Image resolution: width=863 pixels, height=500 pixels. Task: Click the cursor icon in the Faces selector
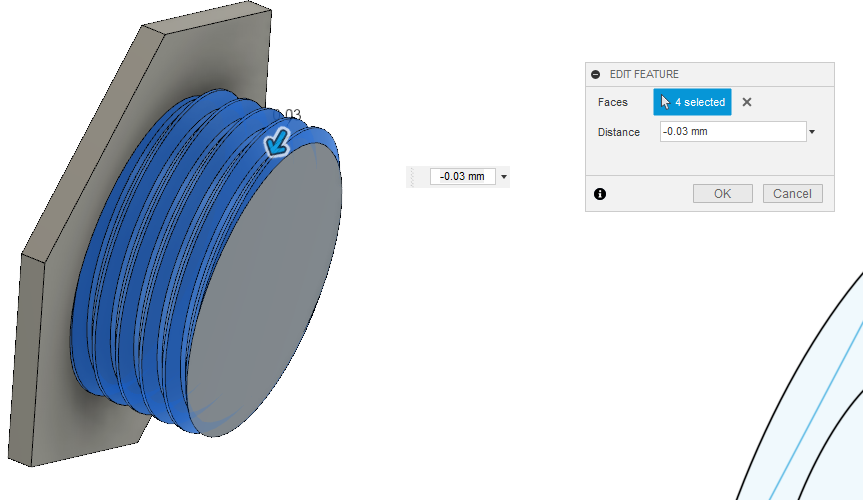(666, 102)
